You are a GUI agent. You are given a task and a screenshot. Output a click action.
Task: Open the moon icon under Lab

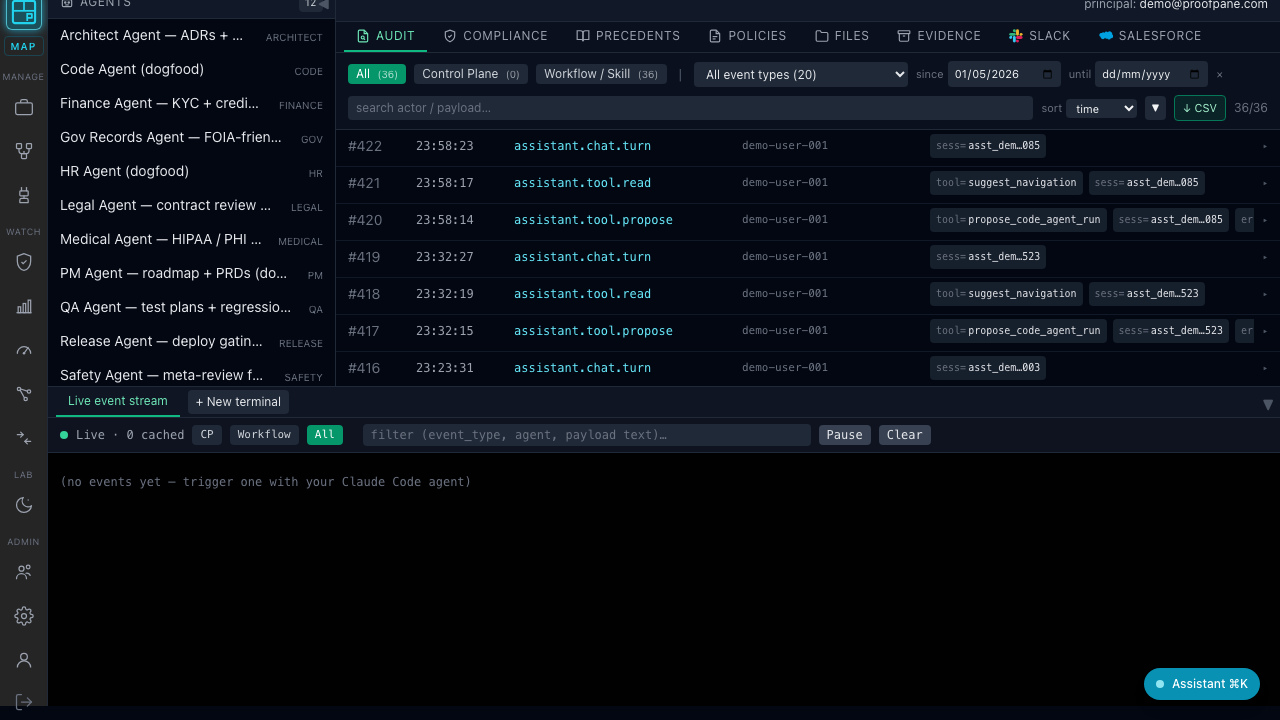click(x=24, y=505)
